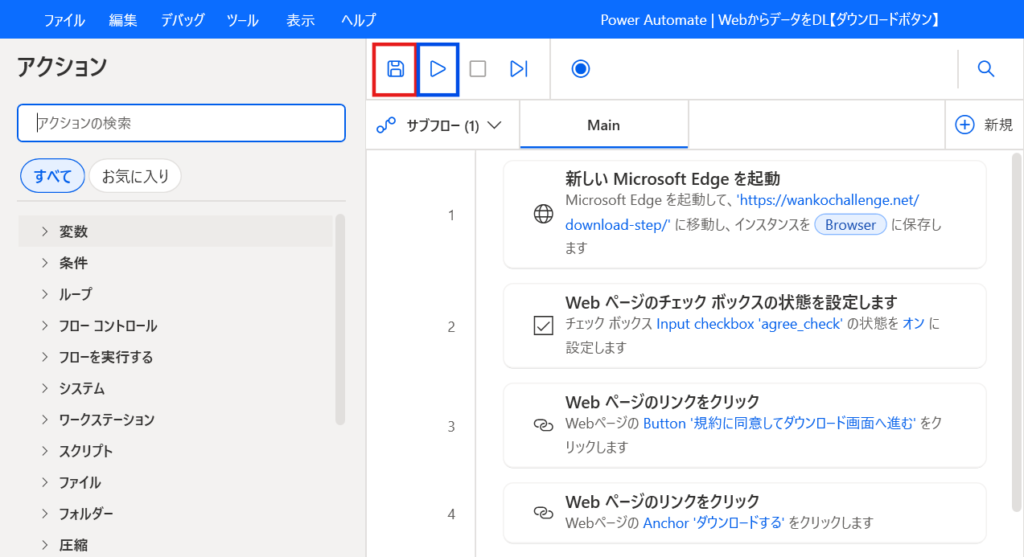Screen dimensions: 1024x557
Task: Expand the スクリプト action group
Action: pyautogui.click(x=175, y=451)
